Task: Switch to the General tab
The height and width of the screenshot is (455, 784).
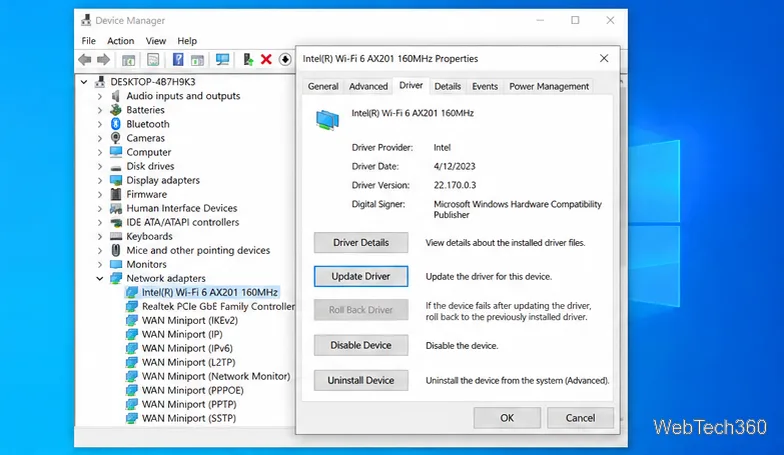Action: 323,86
